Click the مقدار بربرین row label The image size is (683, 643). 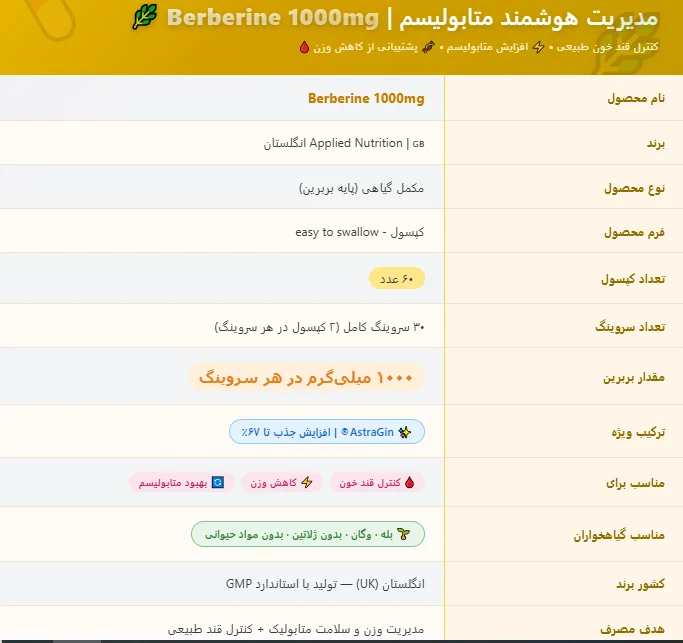[x=634, y=377]
